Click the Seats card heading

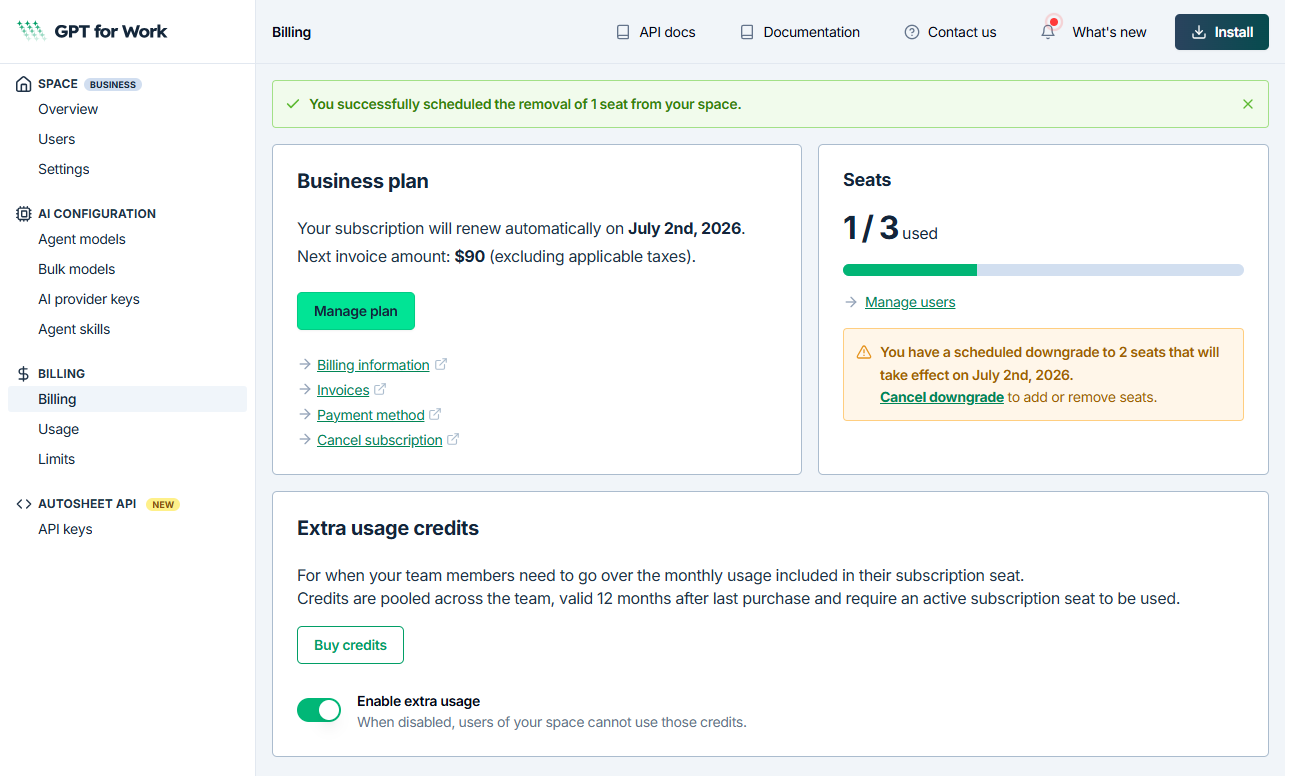867,180
